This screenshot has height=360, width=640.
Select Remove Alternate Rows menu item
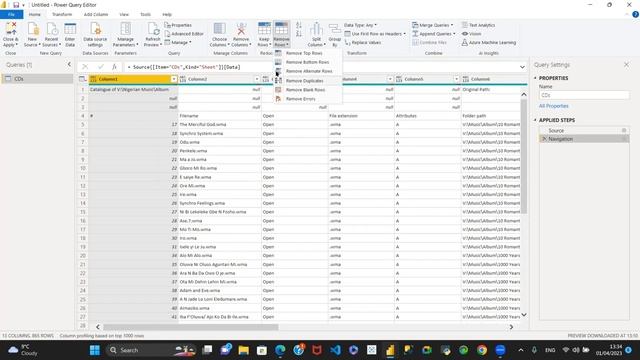[309, 71]
